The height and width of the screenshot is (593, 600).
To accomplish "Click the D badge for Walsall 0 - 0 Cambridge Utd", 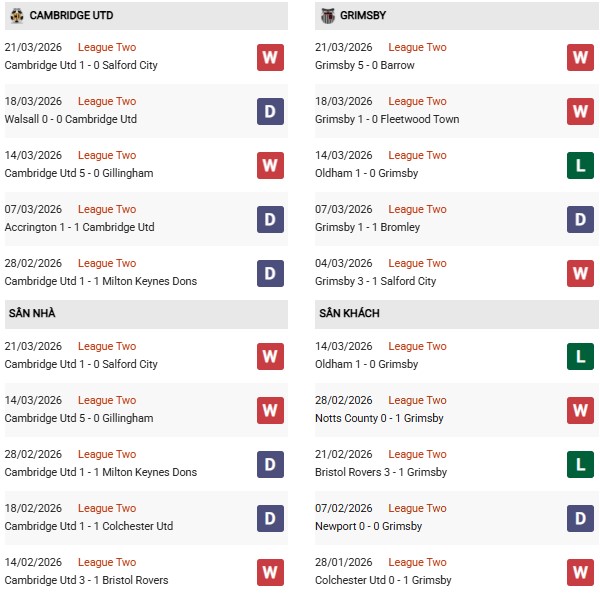I will (270, 111).
